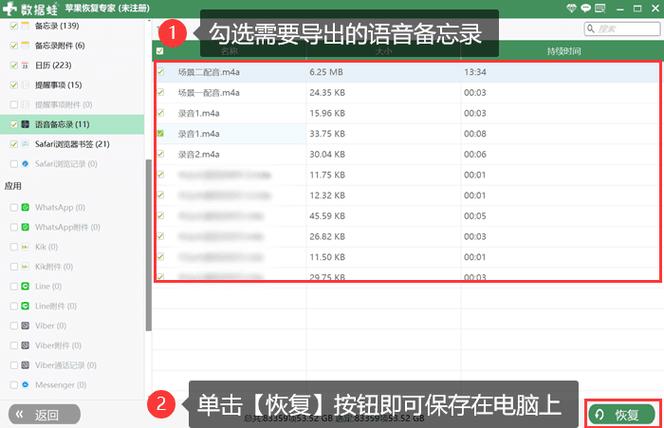Image resolution: width=664 pixels, height=428 pixels.
Task: Check the Messenger (0) checkbox
Action: coord(14,385)
